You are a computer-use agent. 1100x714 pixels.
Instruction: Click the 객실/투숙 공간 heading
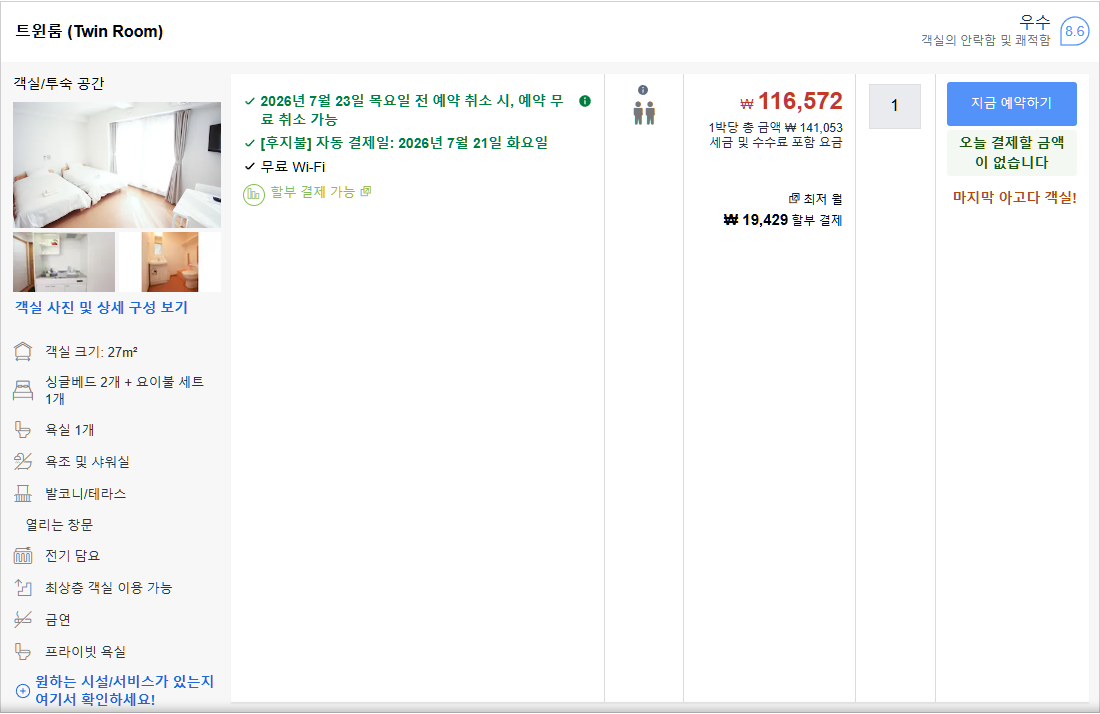click(59, 83)
